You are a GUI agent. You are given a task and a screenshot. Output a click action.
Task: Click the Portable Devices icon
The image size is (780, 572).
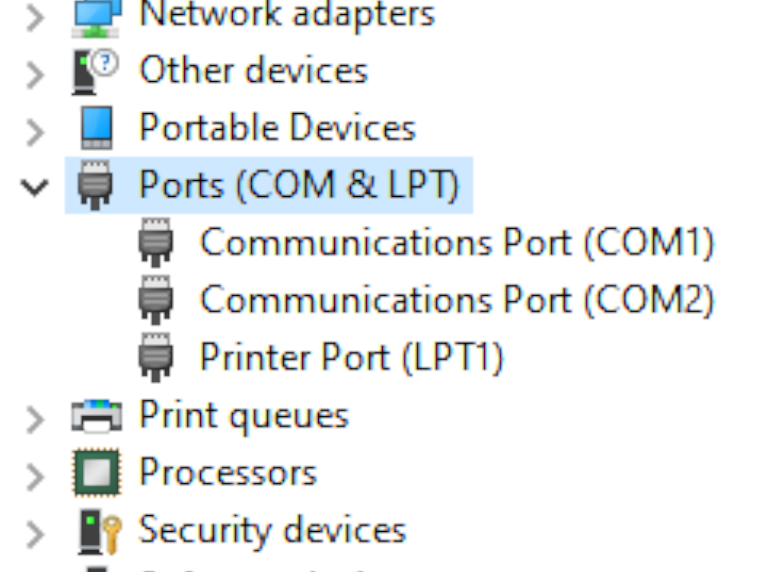coord(97,128)
